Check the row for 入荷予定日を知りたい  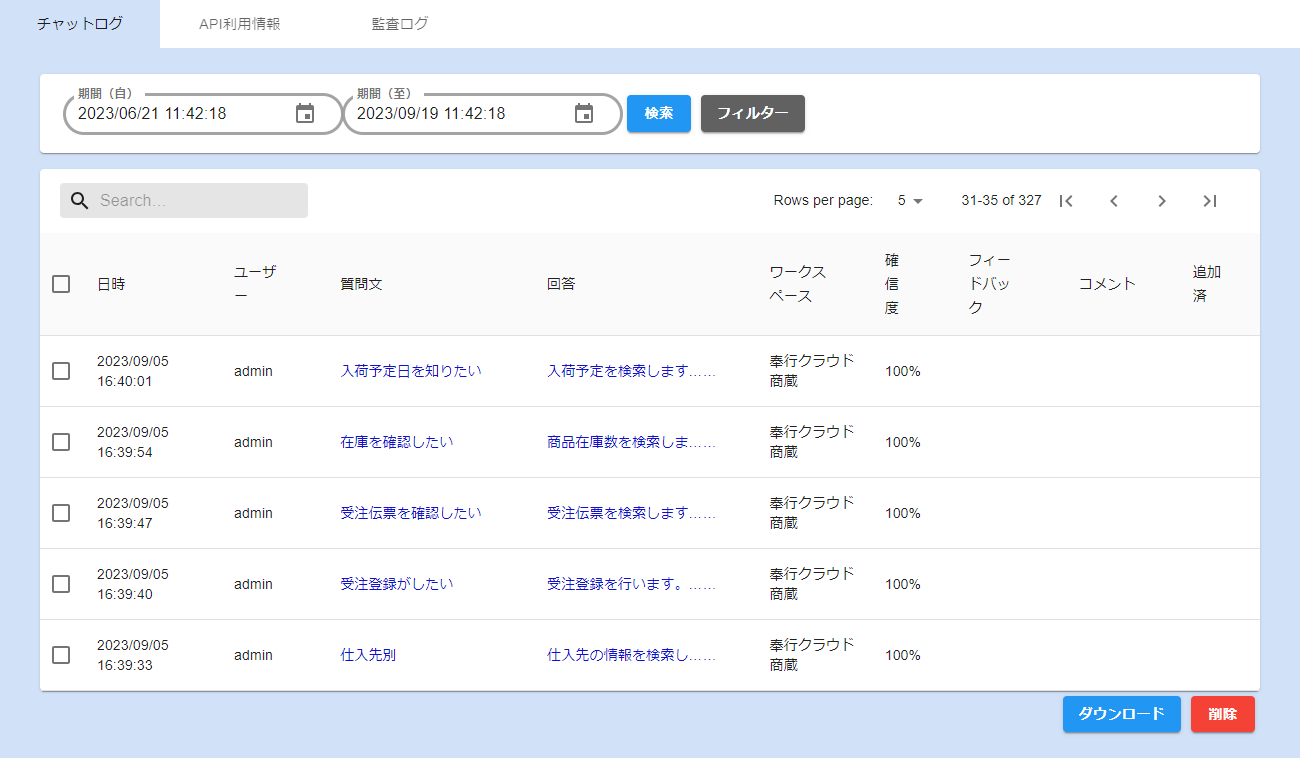tap(61, 371)
